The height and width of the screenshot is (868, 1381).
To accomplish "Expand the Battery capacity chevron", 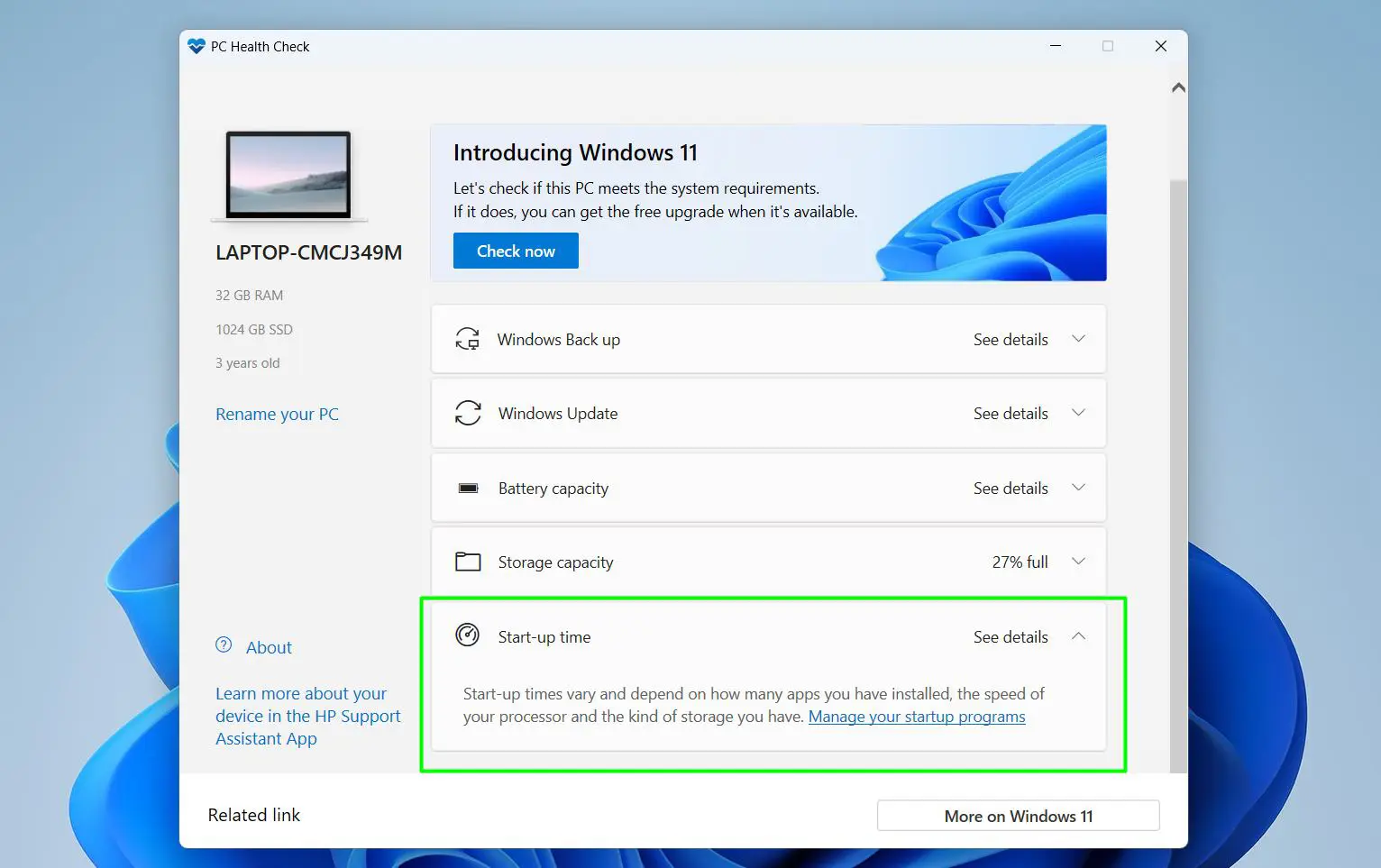I will coord(1078,488).
